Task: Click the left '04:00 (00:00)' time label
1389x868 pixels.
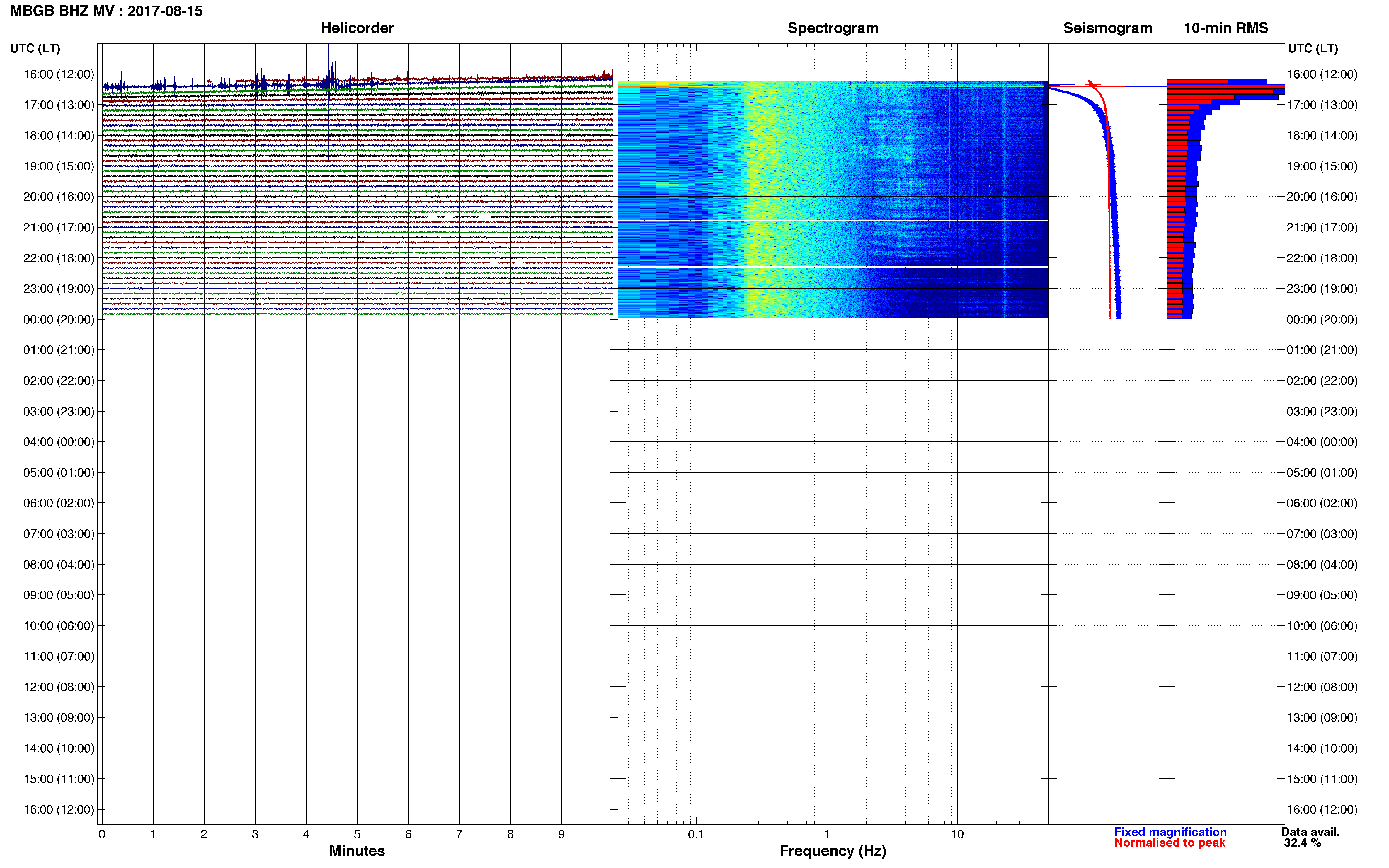Action: (x=59, y=442)
